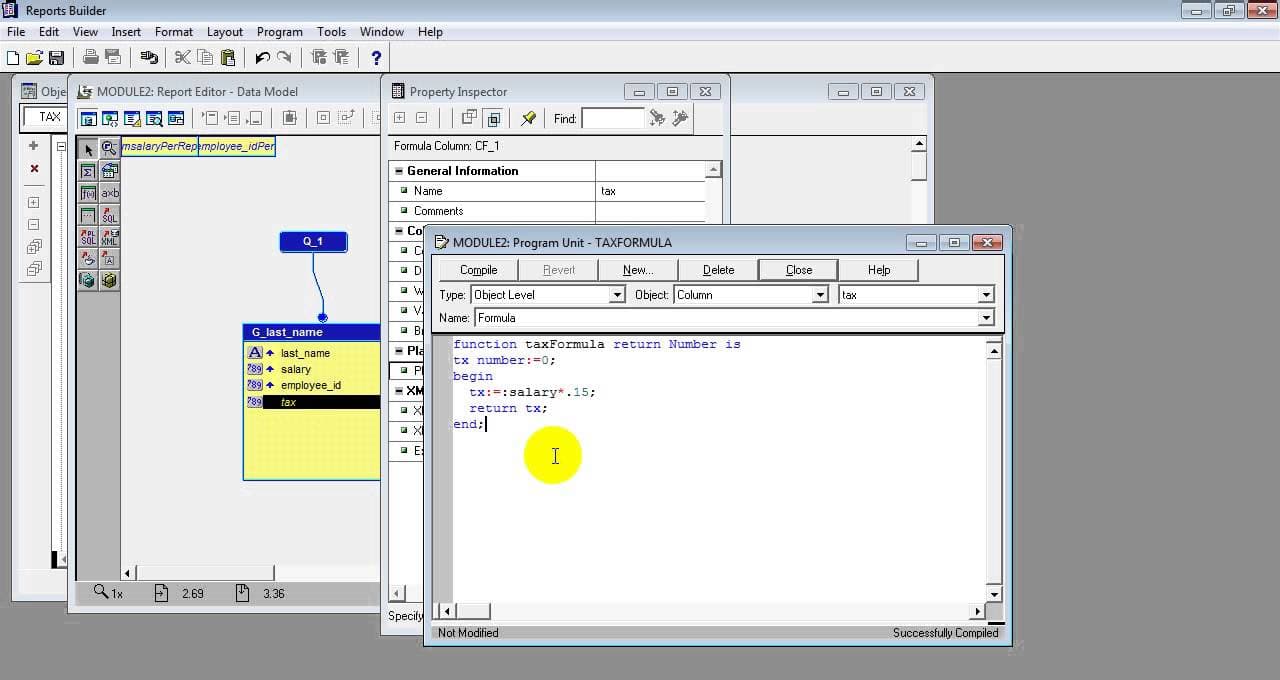Toggle the pin icon in Property Inspector
The height and width of the screenshot is (680, 1280).
528,118
